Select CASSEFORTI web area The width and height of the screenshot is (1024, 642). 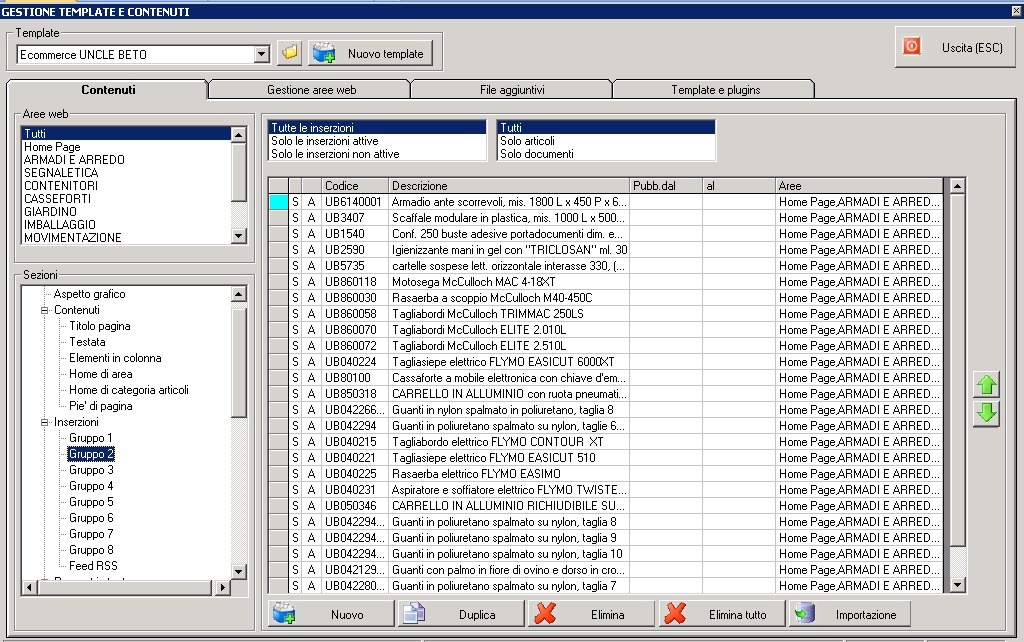[127, 199]
